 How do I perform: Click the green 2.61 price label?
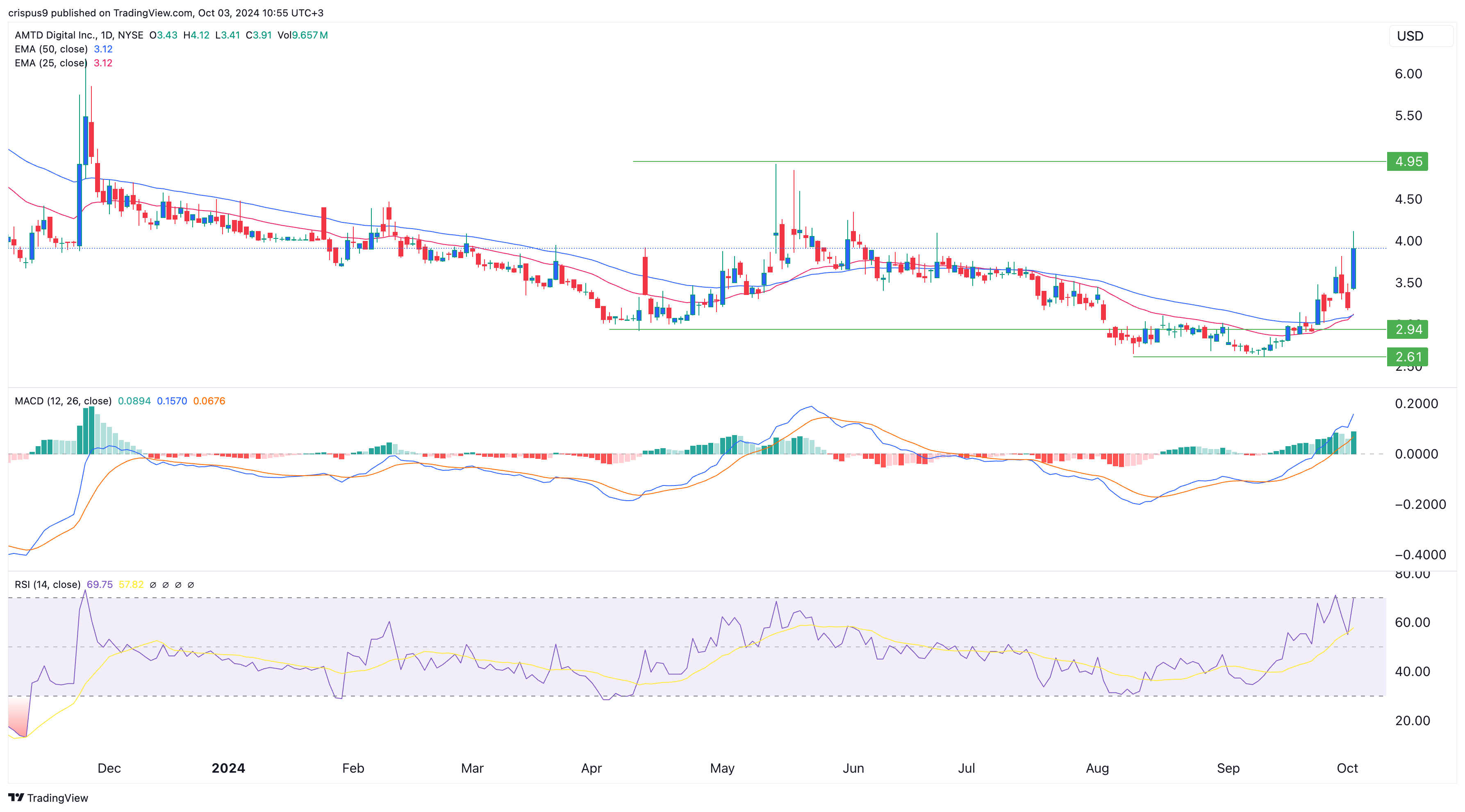(1408, 357)
